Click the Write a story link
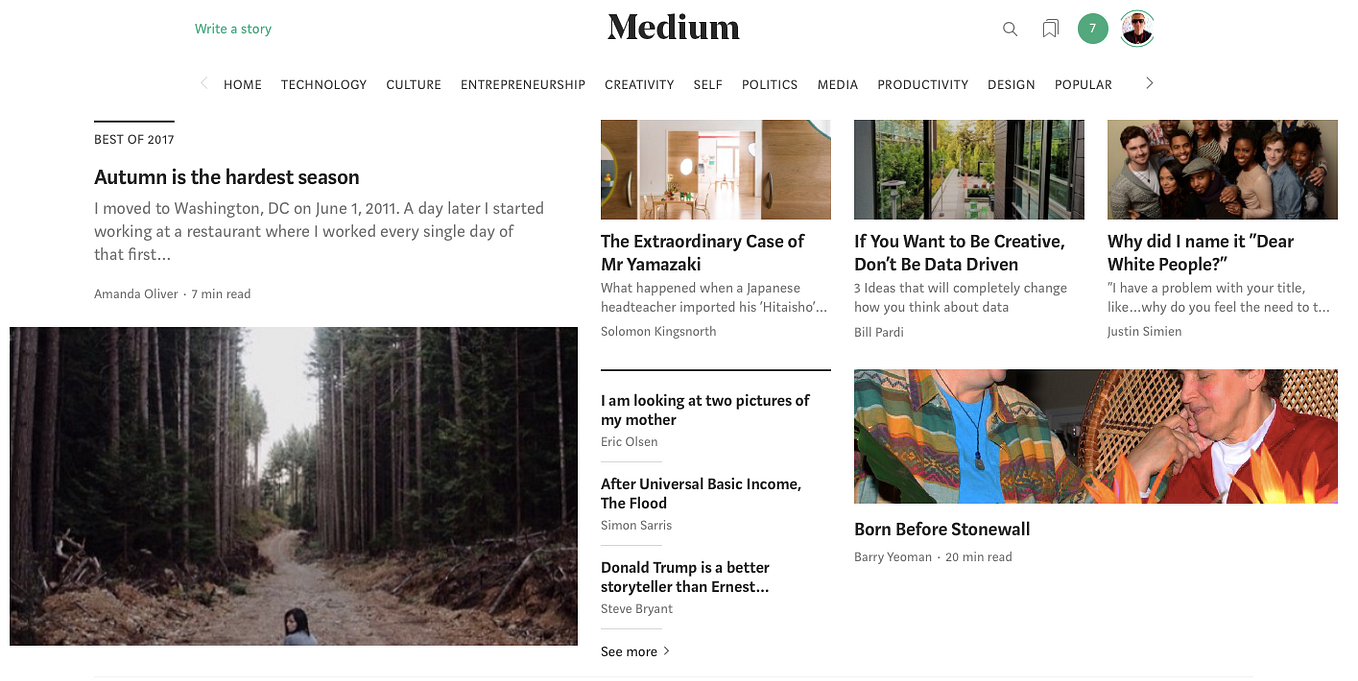 pos(233,29)
